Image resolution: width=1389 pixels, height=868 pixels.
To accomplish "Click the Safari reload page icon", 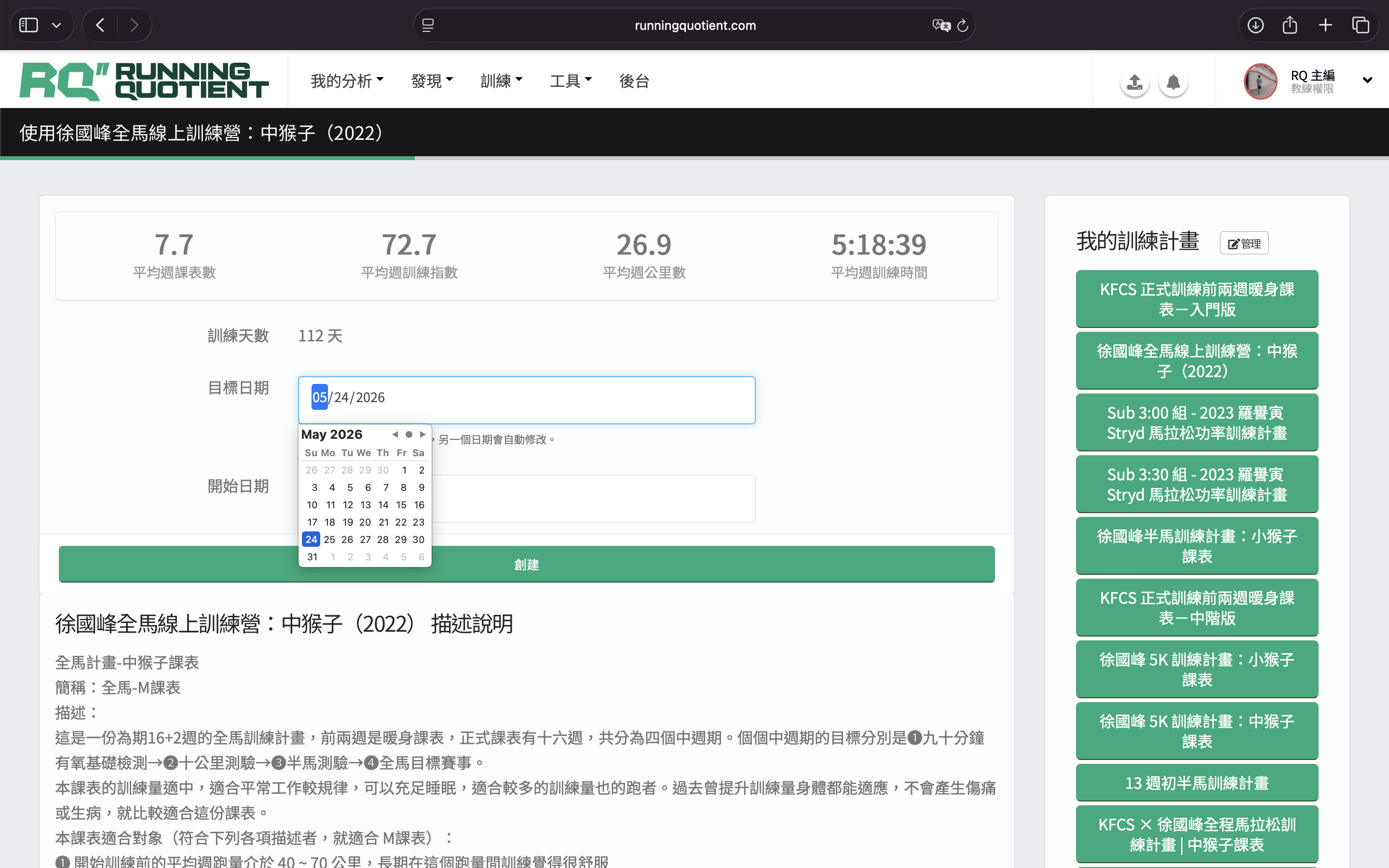I will point(963,25).
